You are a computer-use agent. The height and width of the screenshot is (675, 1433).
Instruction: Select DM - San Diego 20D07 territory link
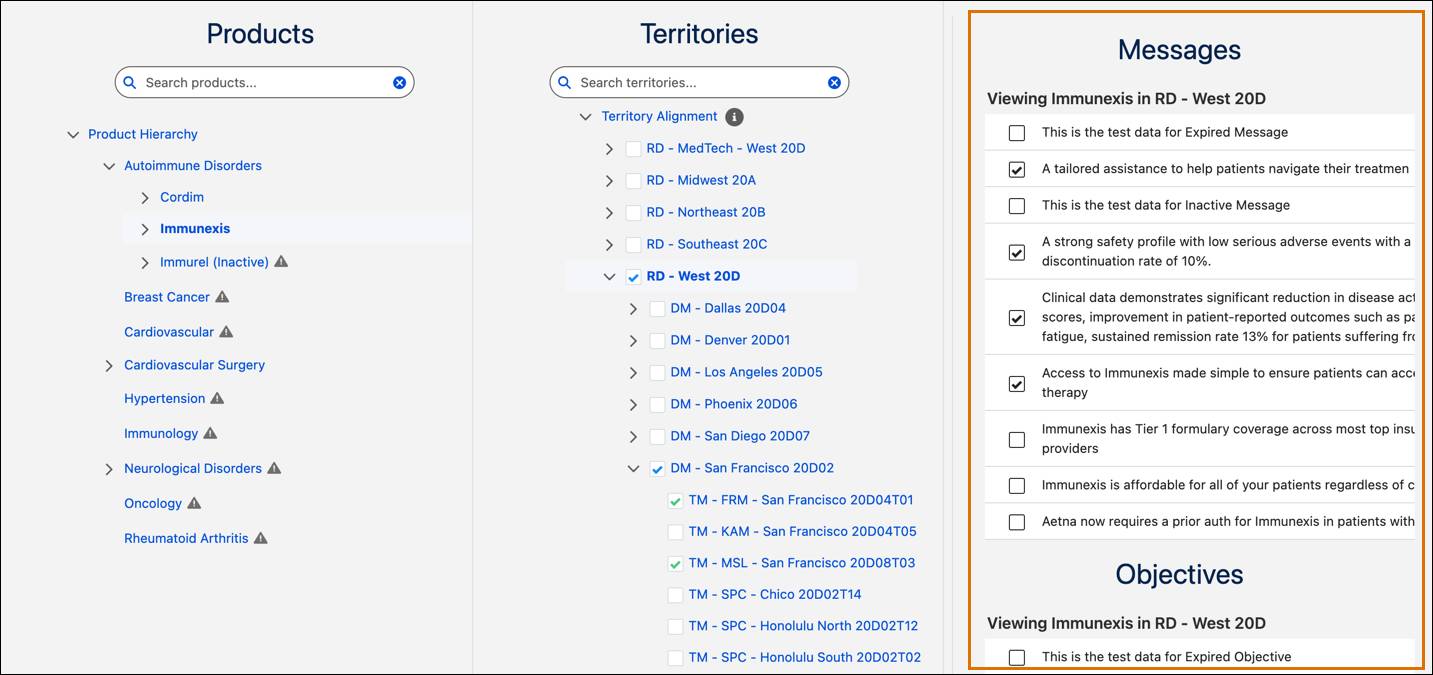point(740,436)
